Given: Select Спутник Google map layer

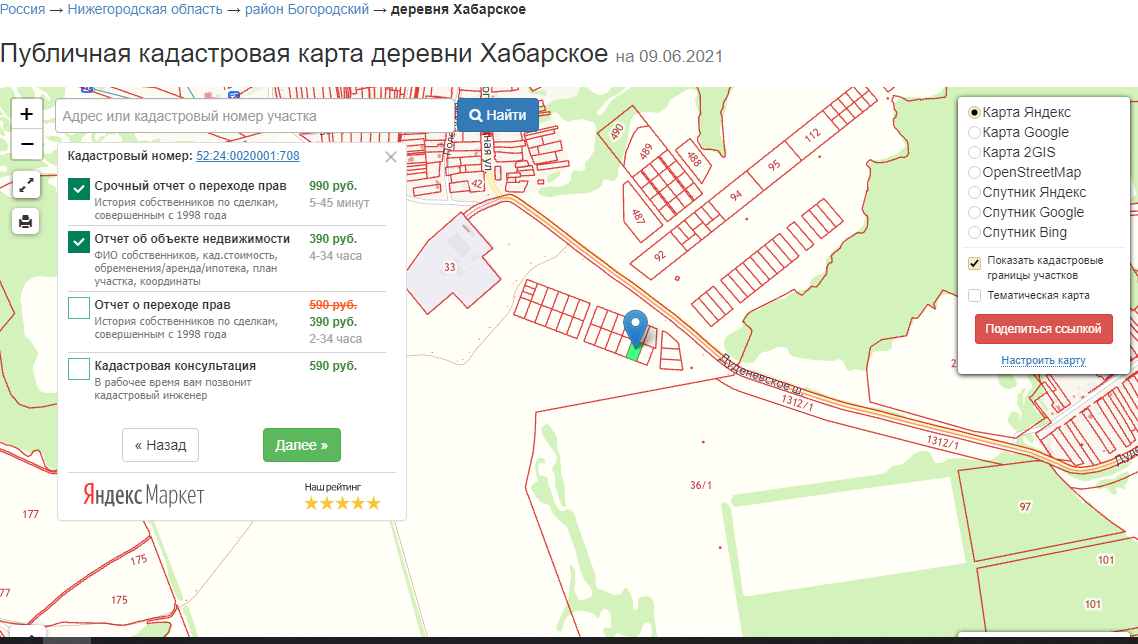Looking at the screenshot, I should [x=975, y=212].
